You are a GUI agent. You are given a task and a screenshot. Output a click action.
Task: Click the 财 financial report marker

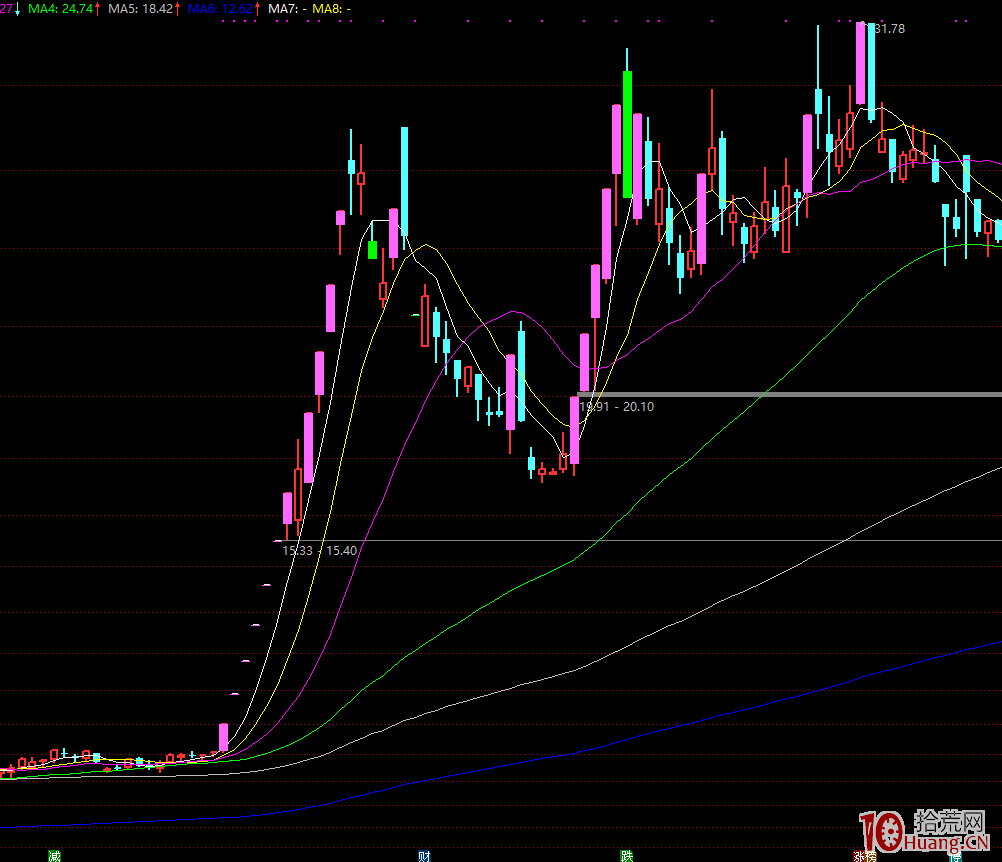[x=424, y=855]
